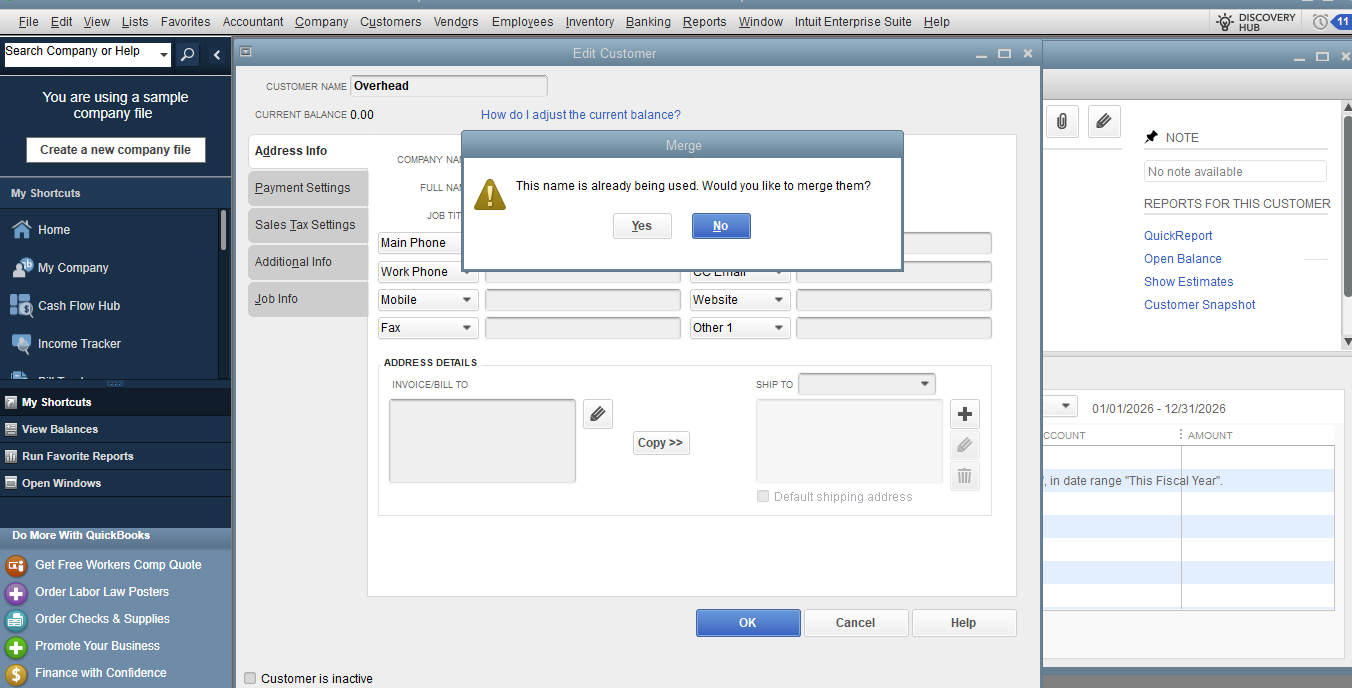Click the Note pin icon
The image size is (1352, 688).
tap(1152, 137)
